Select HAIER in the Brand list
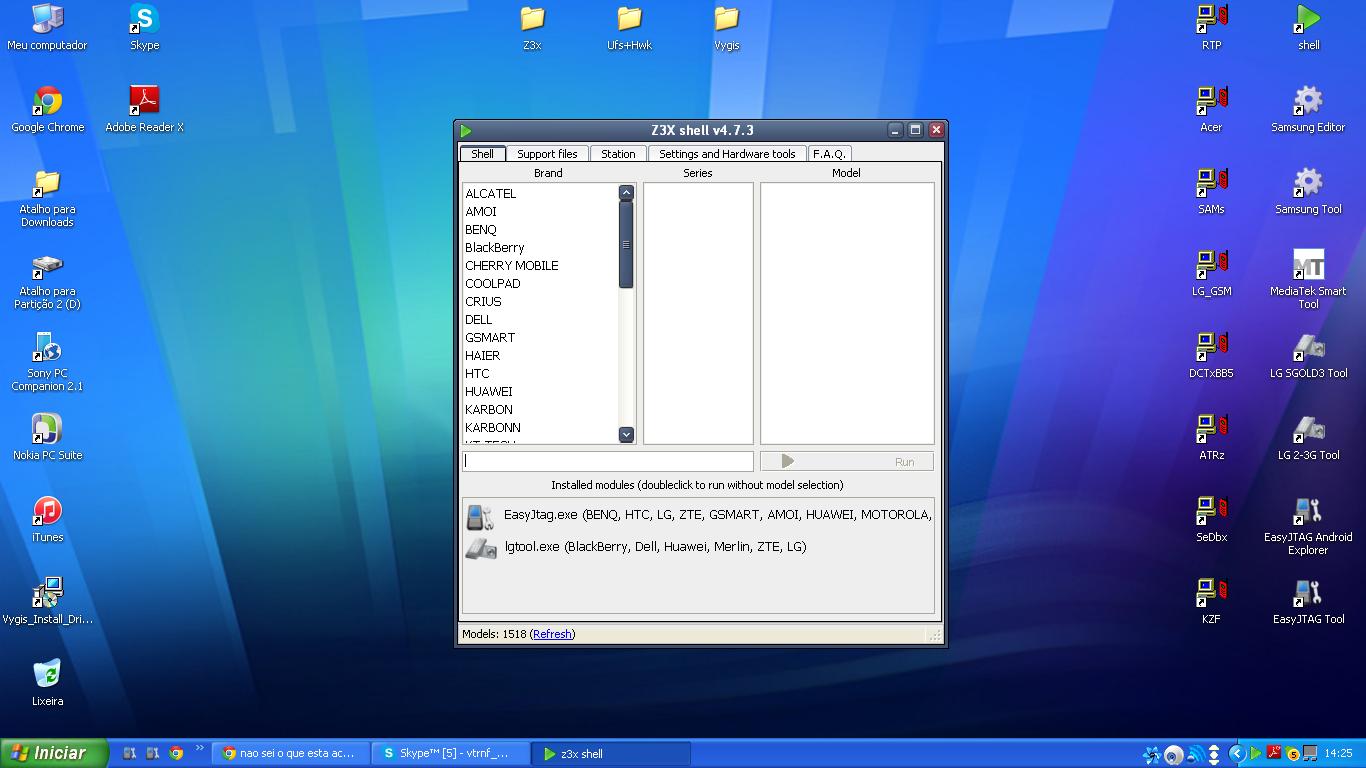 click(483, 356)
